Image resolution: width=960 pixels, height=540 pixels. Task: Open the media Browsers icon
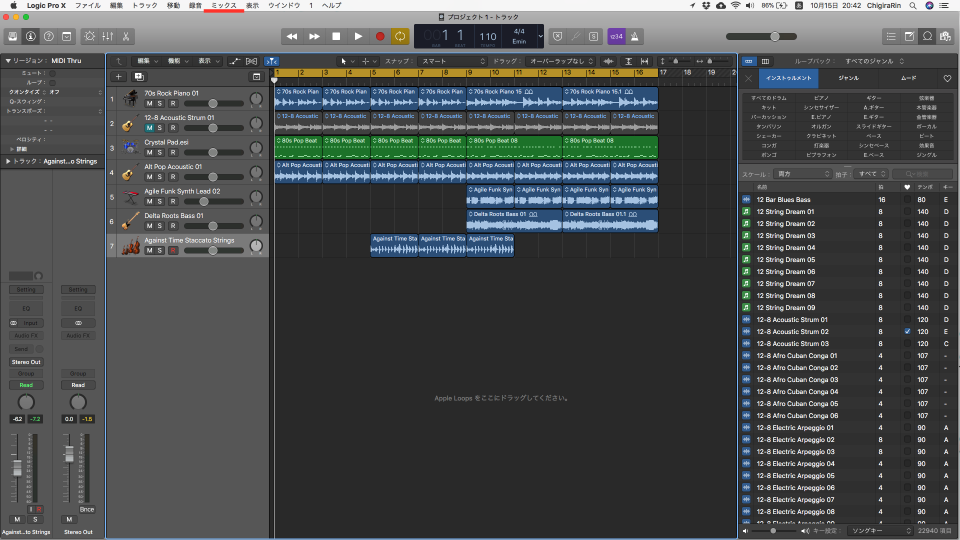(946, 37)
